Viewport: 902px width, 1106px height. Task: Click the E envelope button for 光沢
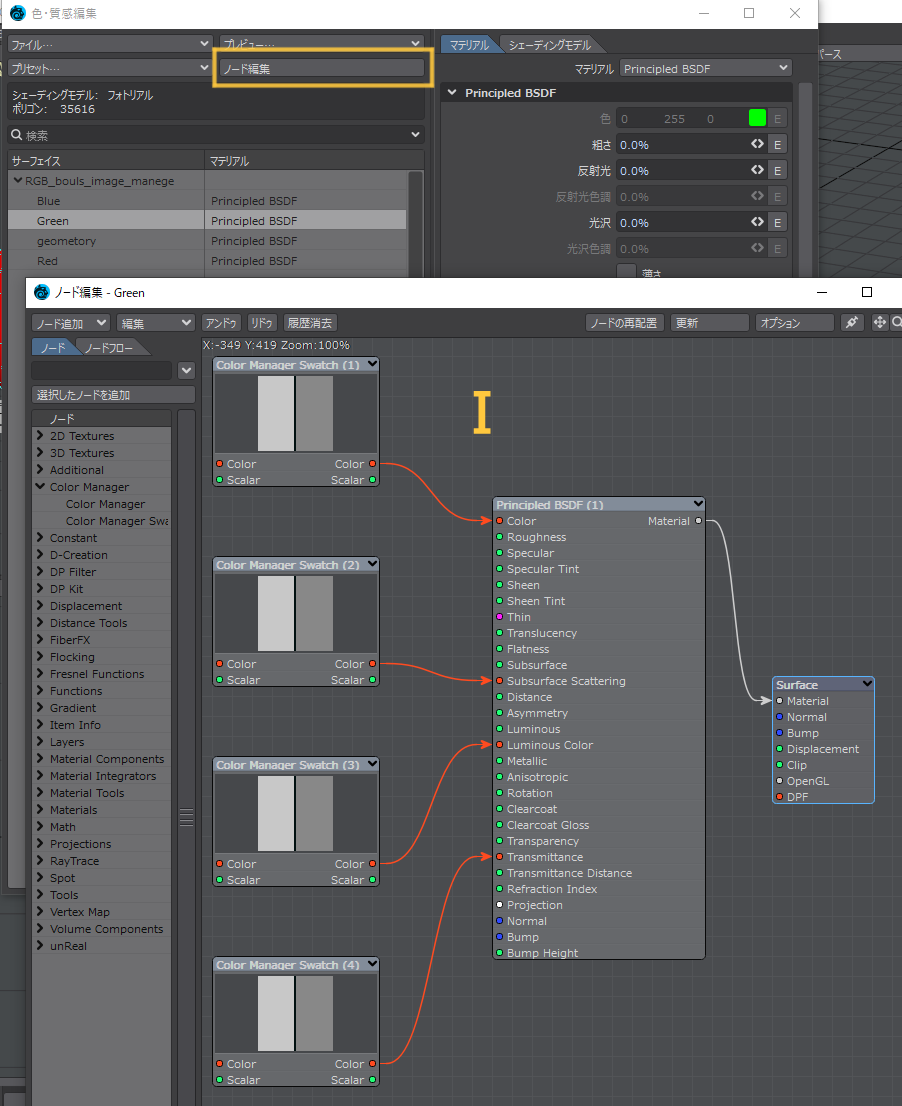[777, 223]
